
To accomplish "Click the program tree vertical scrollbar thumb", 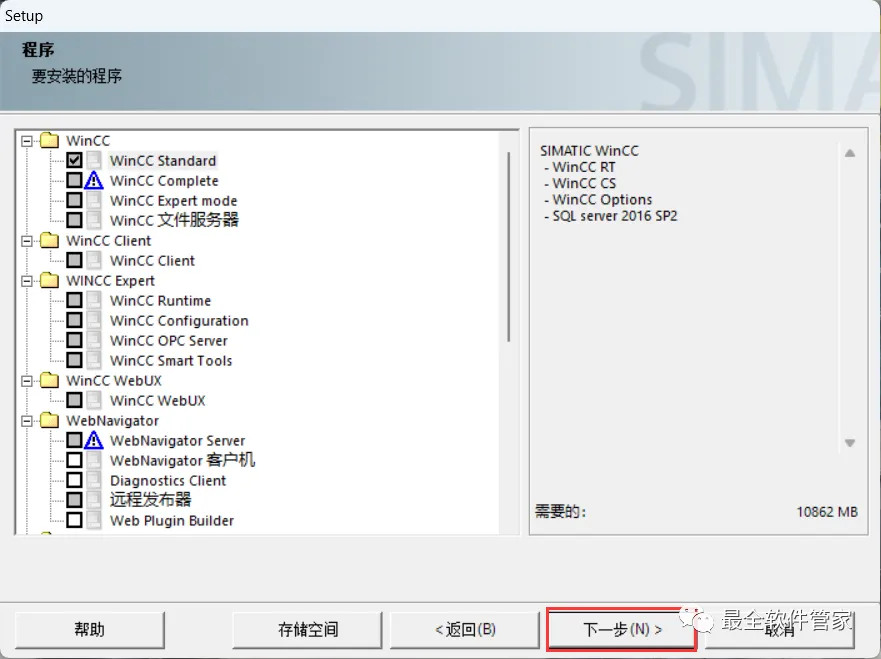I will pyautogui.click(x=508, y=246).
